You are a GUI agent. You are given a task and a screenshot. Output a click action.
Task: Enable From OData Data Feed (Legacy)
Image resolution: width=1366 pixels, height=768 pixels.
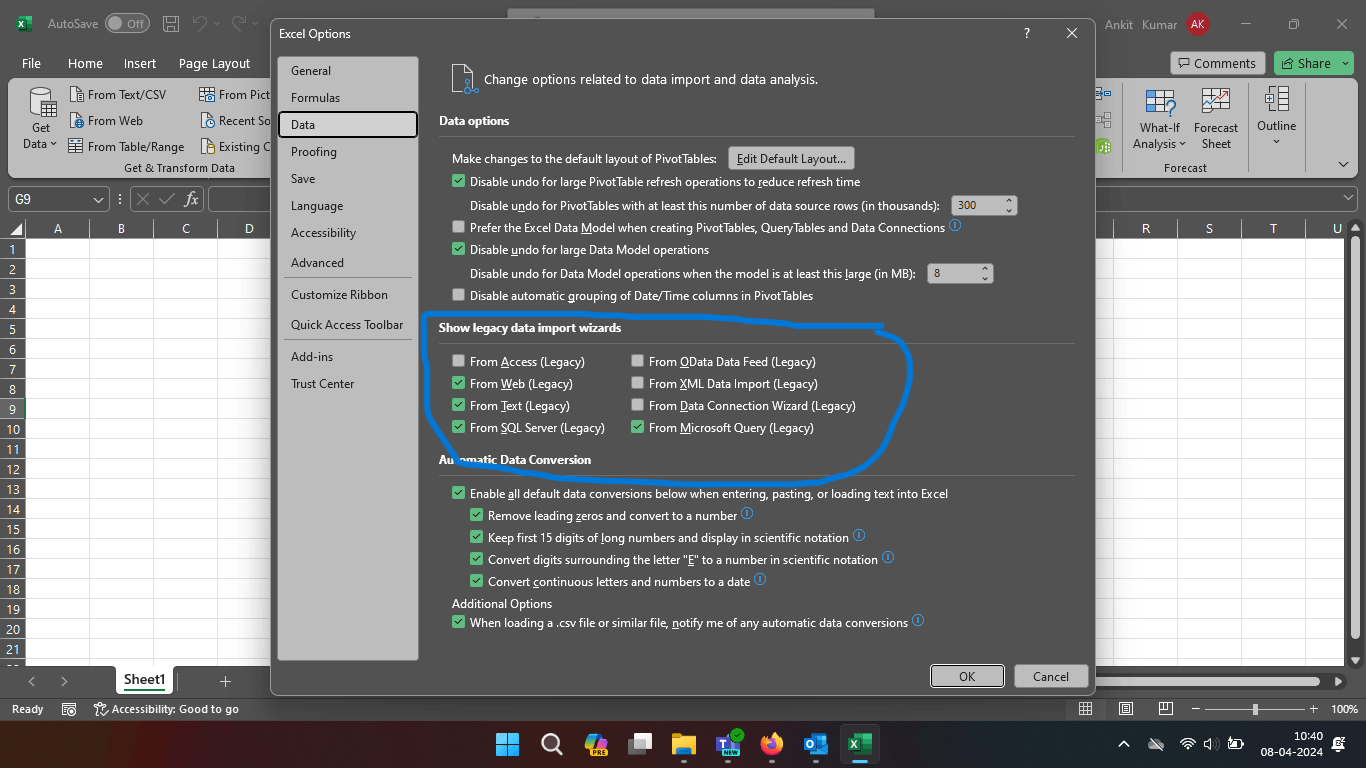point(638,361)
